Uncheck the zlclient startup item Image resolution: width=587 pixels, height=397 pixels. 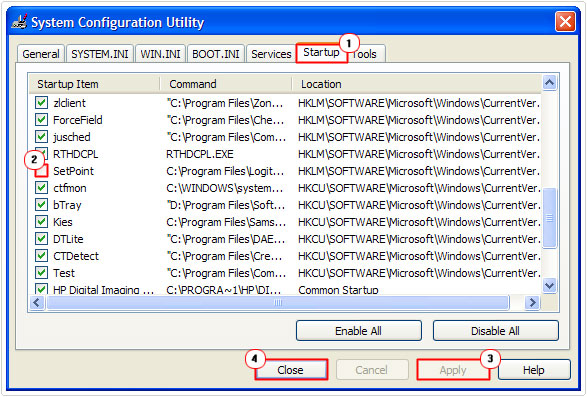tap(41, 103)
